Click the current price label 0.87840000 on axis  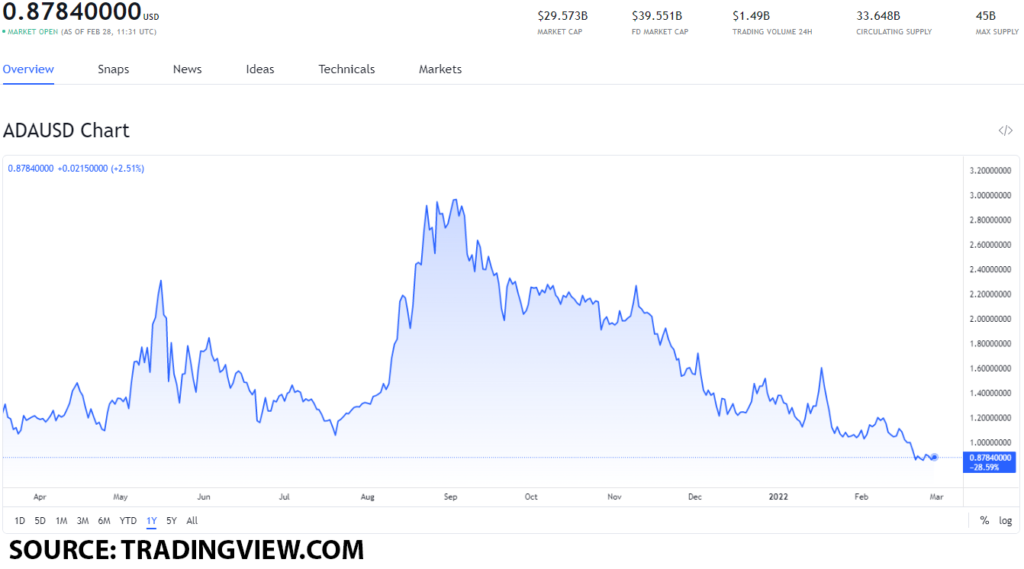[x=989, y=458]
